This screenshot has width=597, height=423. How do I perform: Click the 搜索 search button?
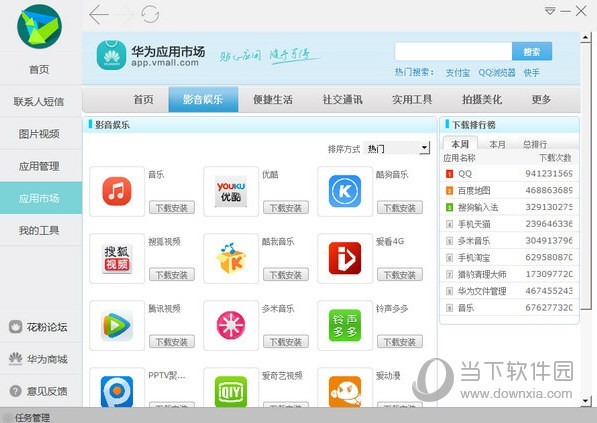point(532,51)
